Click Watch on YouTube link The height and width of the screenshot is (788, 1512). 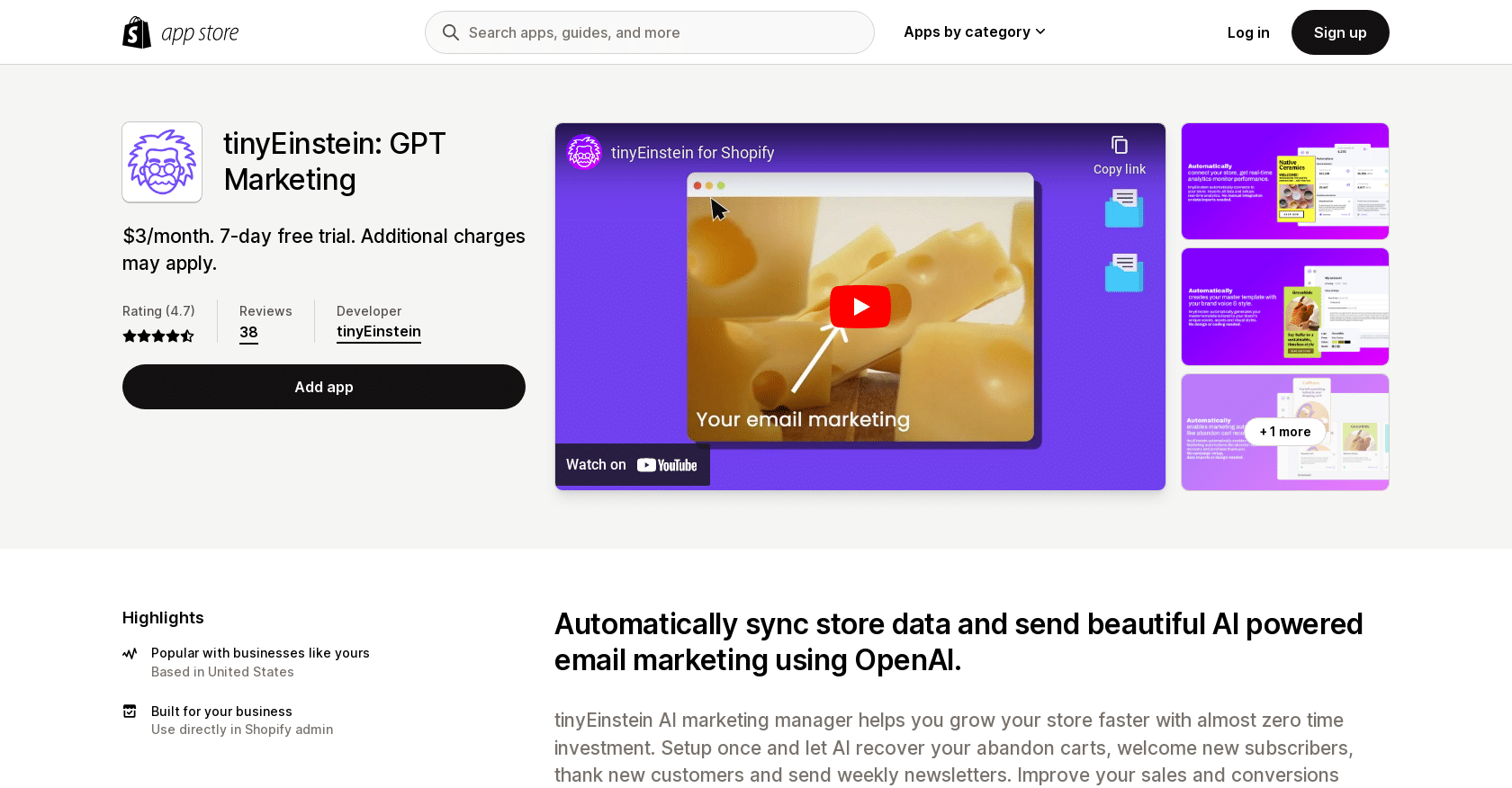[632, 465]
